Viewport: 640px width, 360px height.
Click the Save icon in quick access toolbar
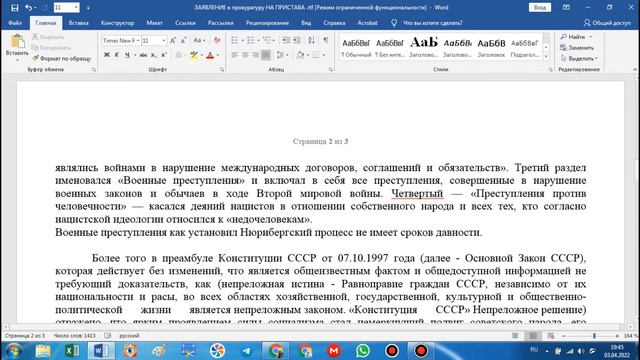pos(15,8)
